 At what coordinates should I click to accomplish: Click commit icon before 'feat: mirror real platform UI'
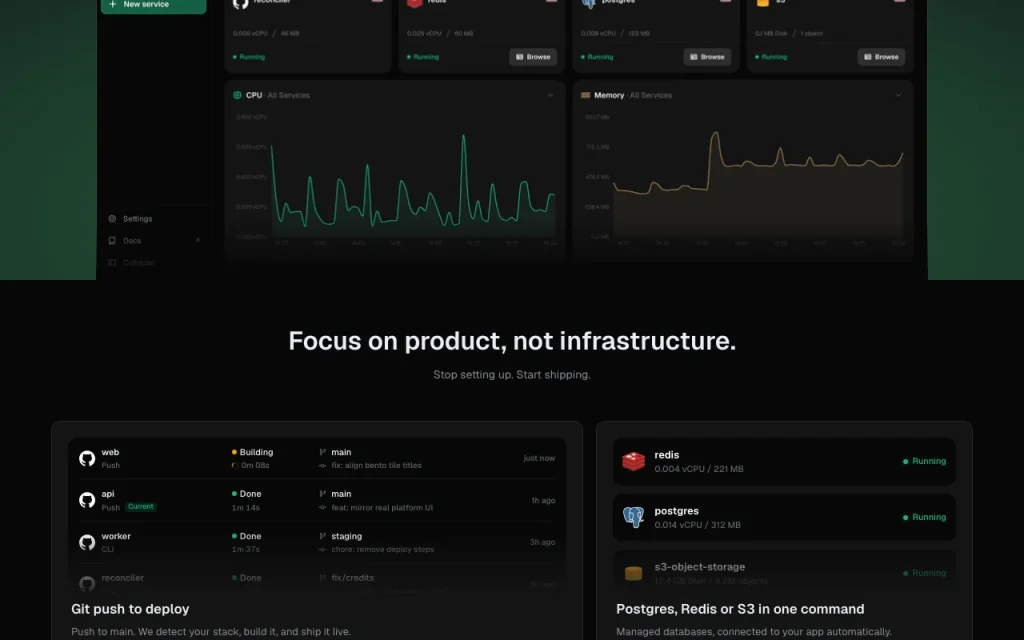(322, 507)
